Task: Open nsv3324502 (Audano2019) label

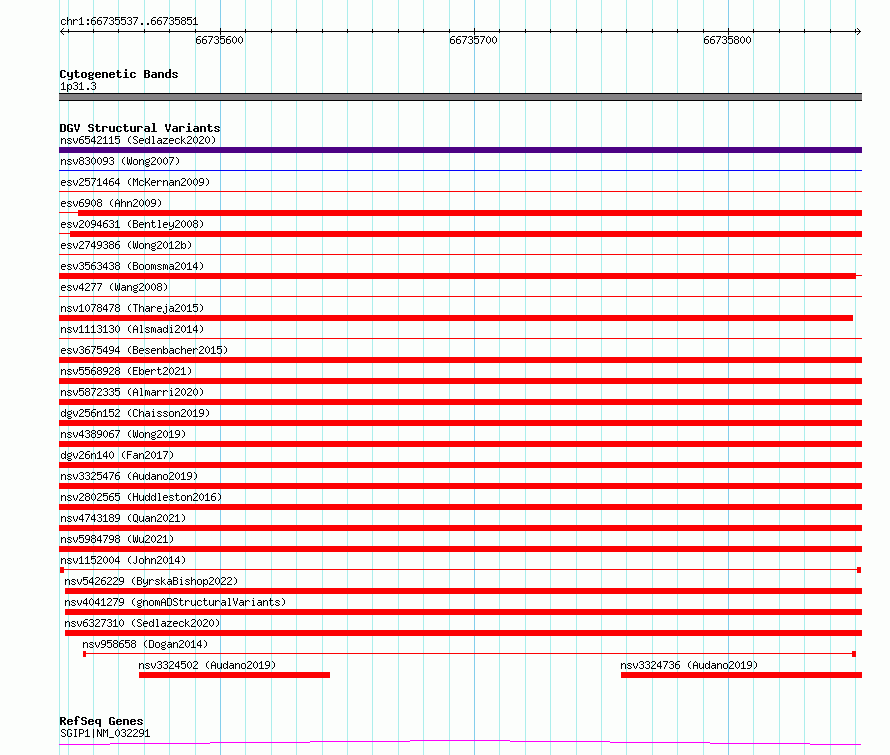Action: [x=207, y=665]
